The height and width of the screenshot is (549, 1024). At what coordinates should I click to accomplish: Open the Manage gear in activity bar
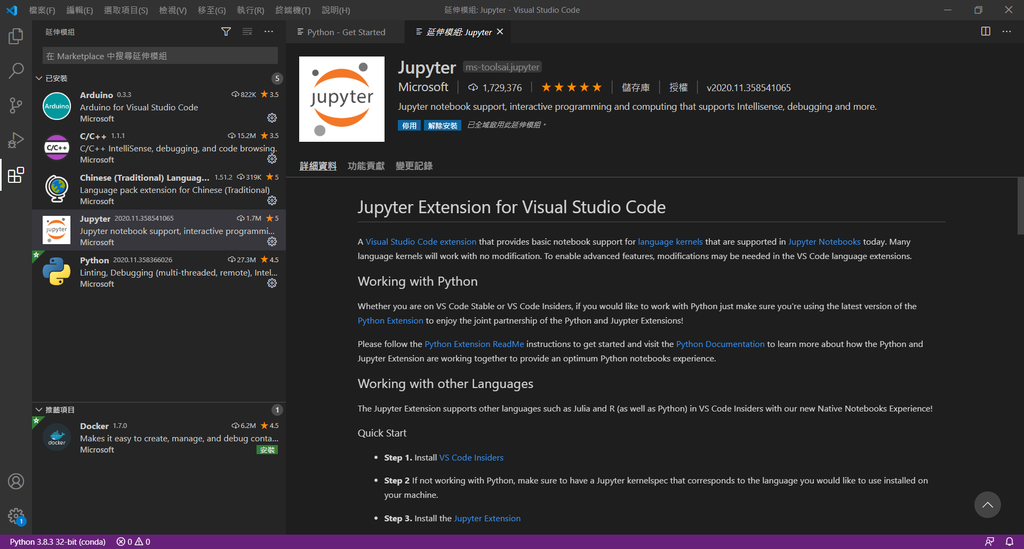pos(16,516)
